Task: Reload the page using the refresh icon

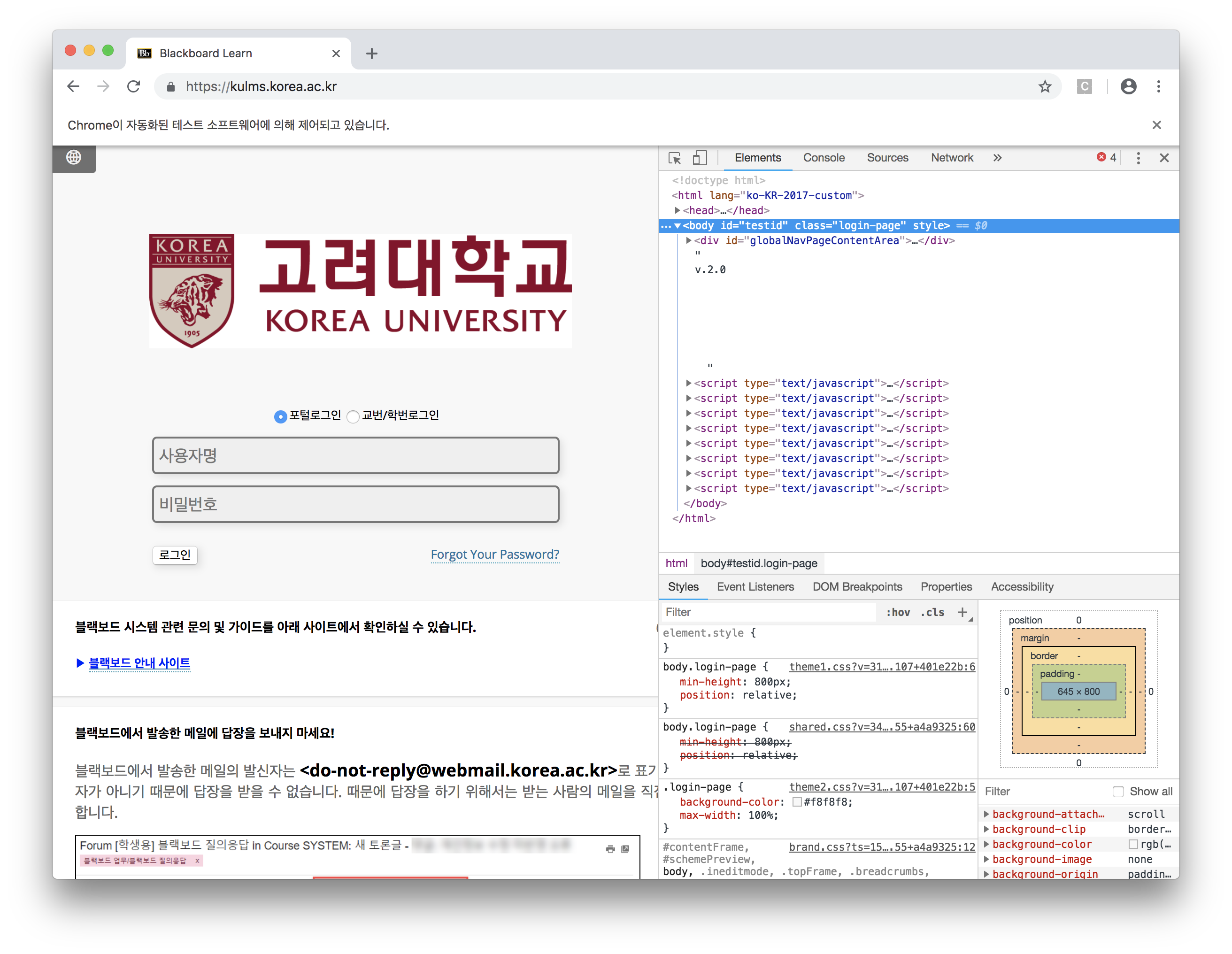Action: pyautogui.click(x=133, y=86)
